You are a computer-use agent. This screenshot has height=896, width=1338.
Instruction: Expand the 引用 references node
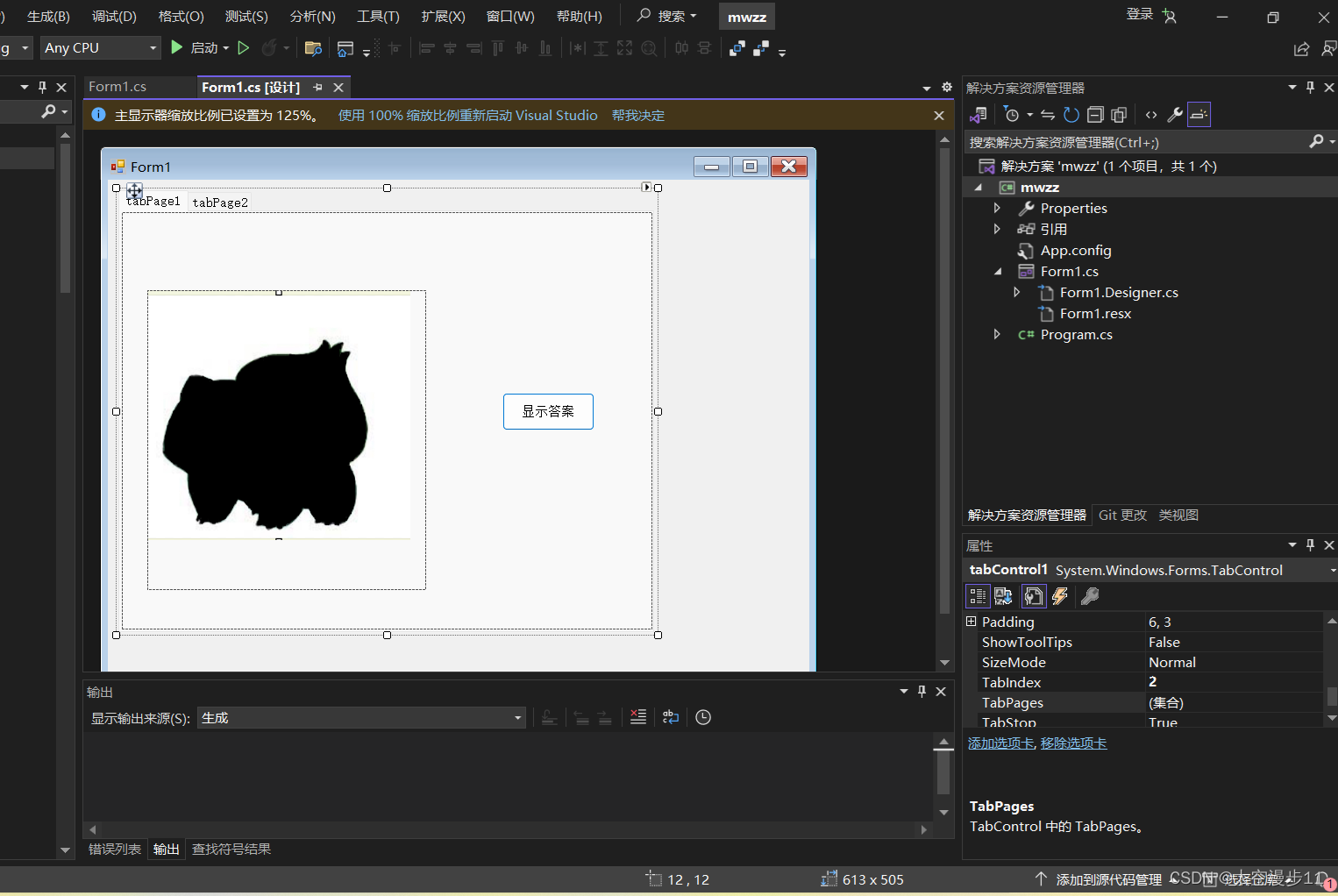997,229
